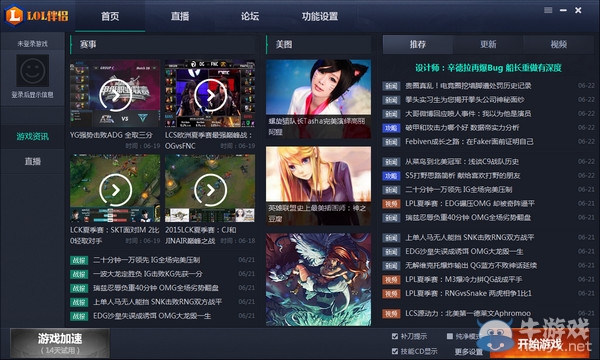The image size is (600, 360).
Task: Open 功能设置 in top navigation
Action: [320, 16]
